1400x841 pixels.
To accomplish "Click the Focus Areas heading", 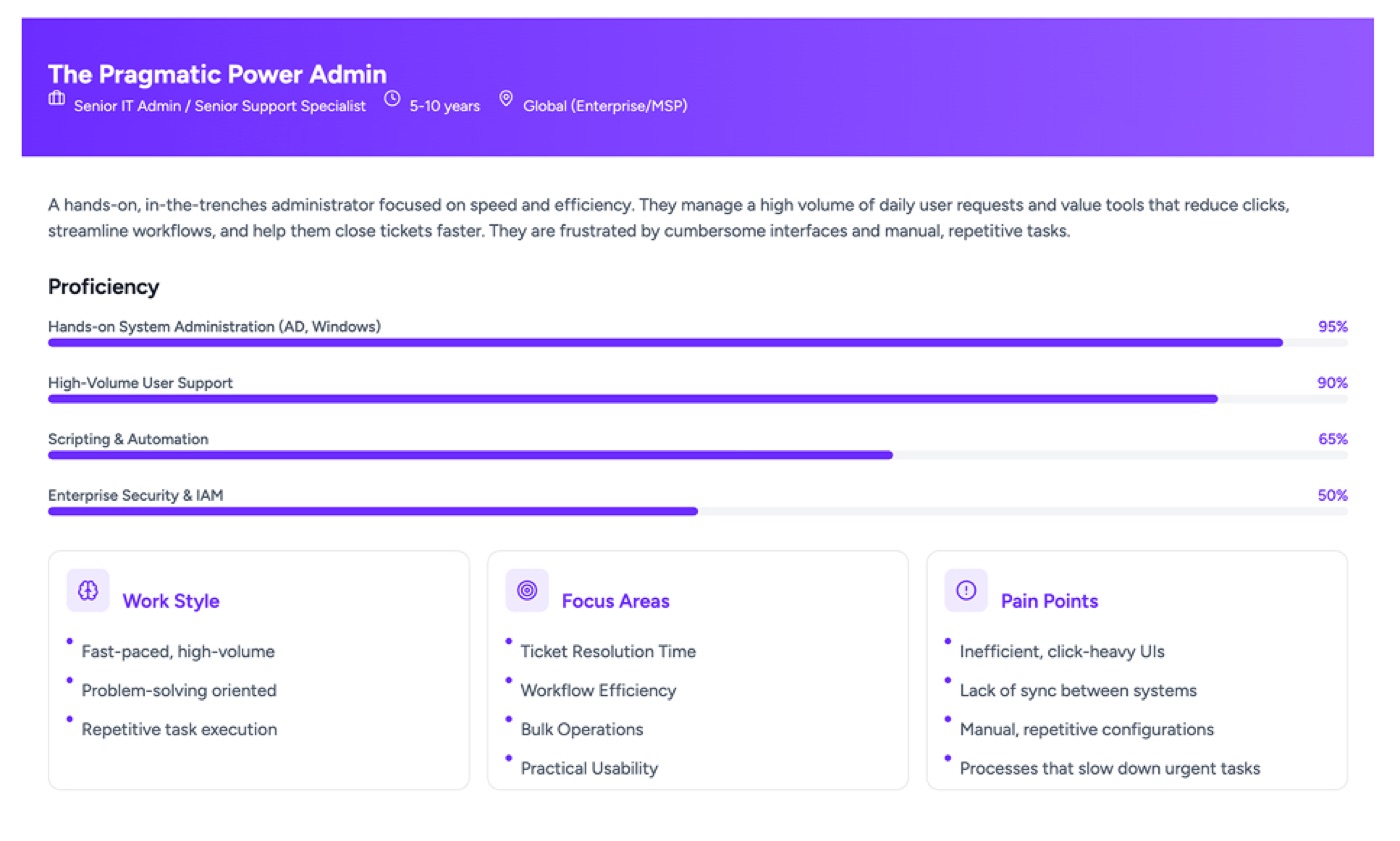I will pos(616,601).
